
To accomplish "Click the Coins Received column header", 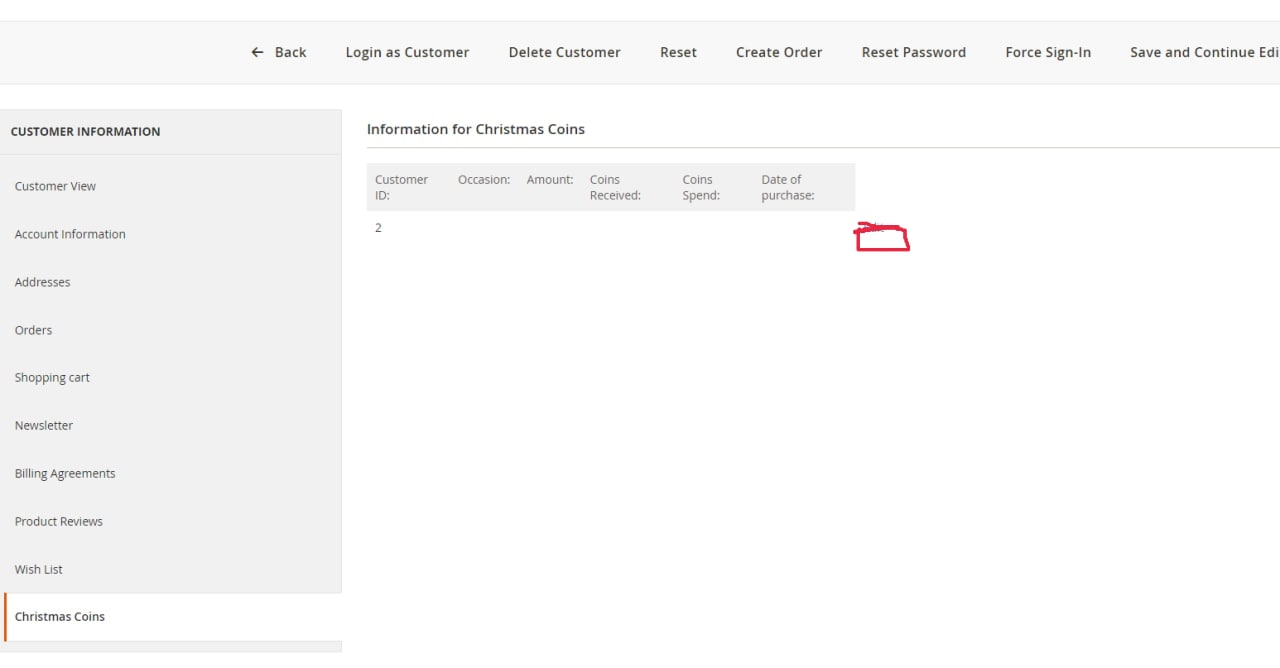I will (615, 187).
